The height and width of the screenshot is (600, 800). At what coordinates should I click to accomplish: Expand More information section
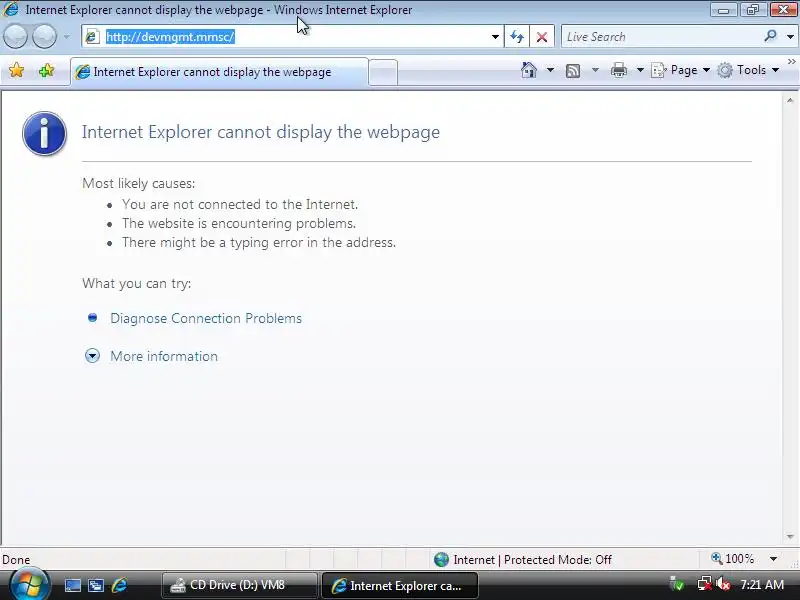coord(92,356)
